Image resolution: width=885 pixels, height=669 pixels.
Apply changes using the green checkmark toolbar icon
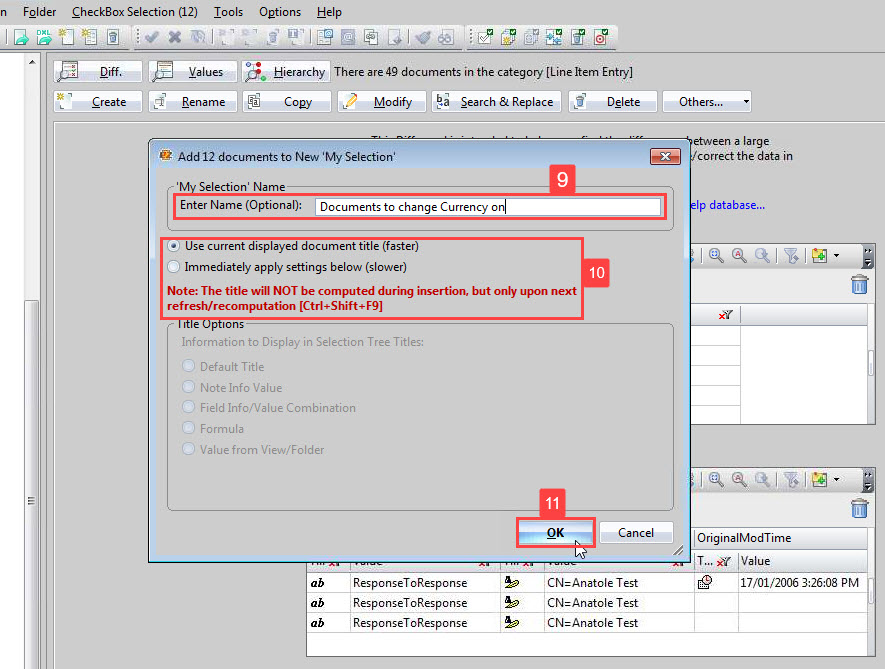[x=152, y=37]
